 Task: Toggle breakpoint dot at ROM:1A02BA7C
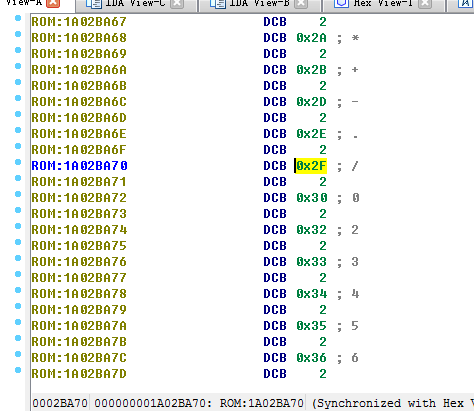(x=18, y=354)
